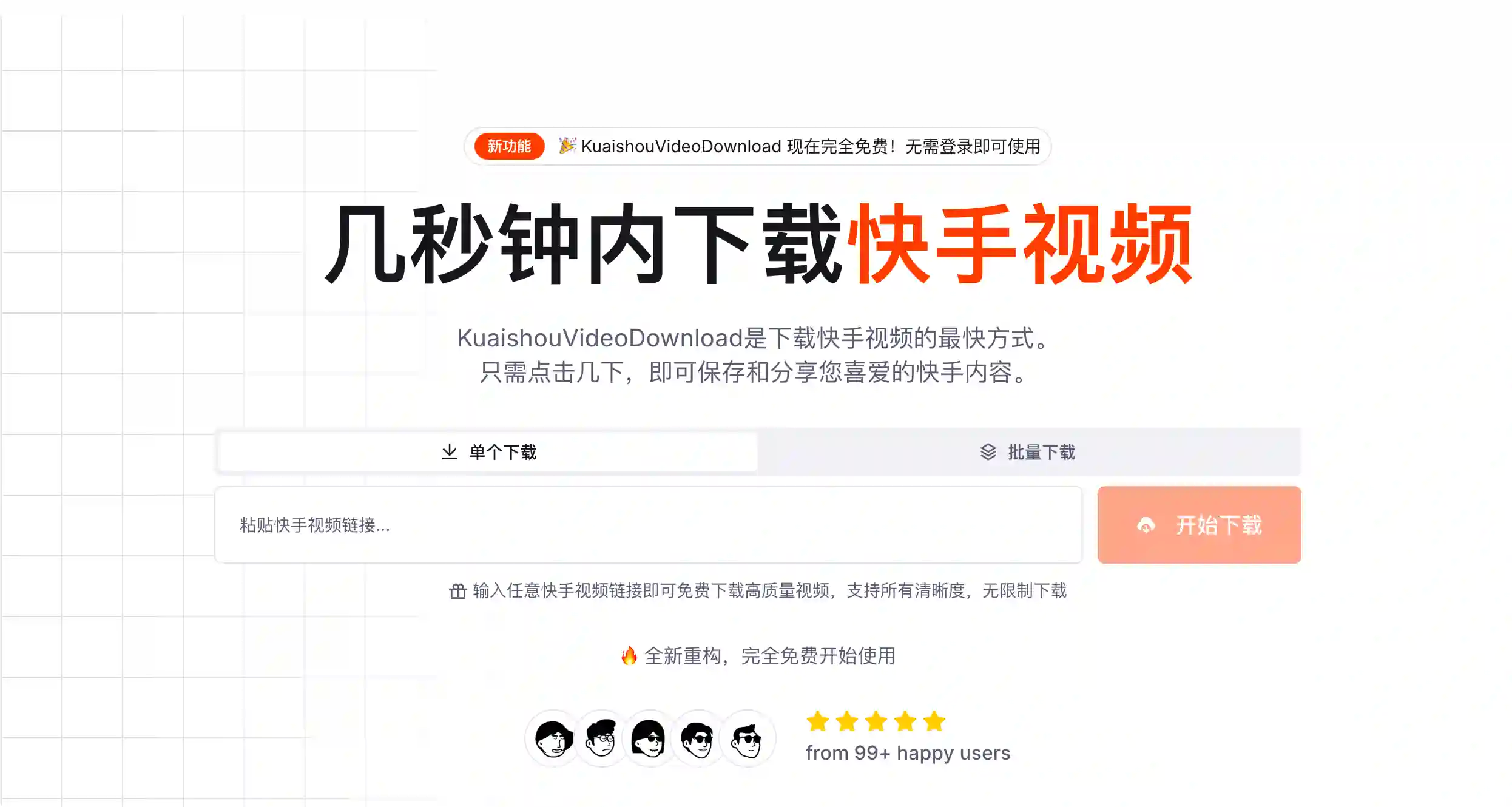This screenshot has width=1512, height=807.
Task: Switch to the 单个下载 tab
Action: pos(487,452)
